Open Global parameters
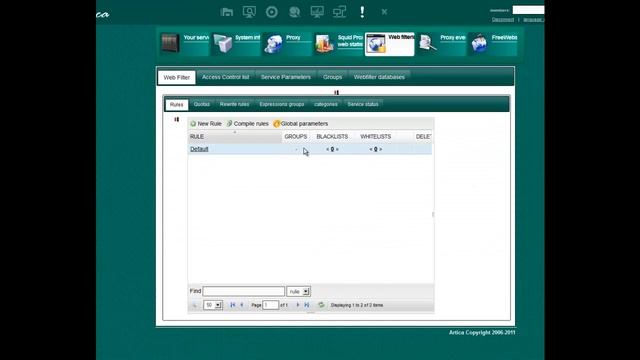Viewport: 640px width, 360px height. point(301,124)
